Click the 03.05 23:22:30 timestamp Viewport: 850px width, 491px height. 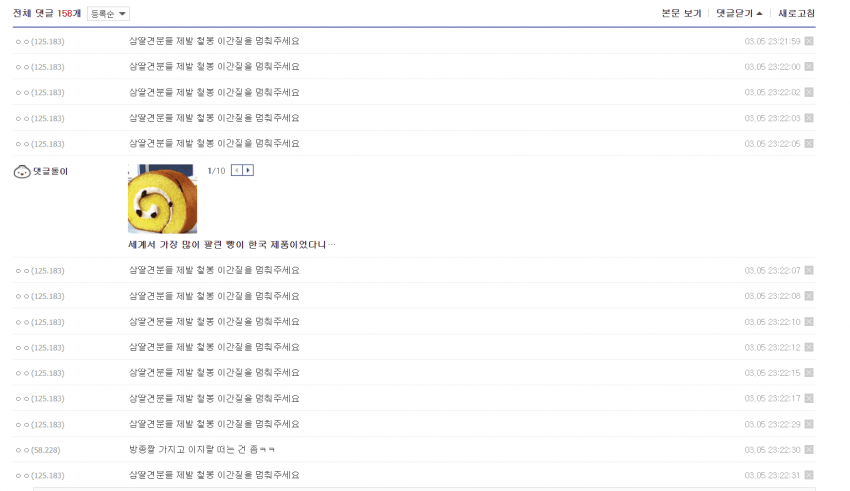click(772, 450)
